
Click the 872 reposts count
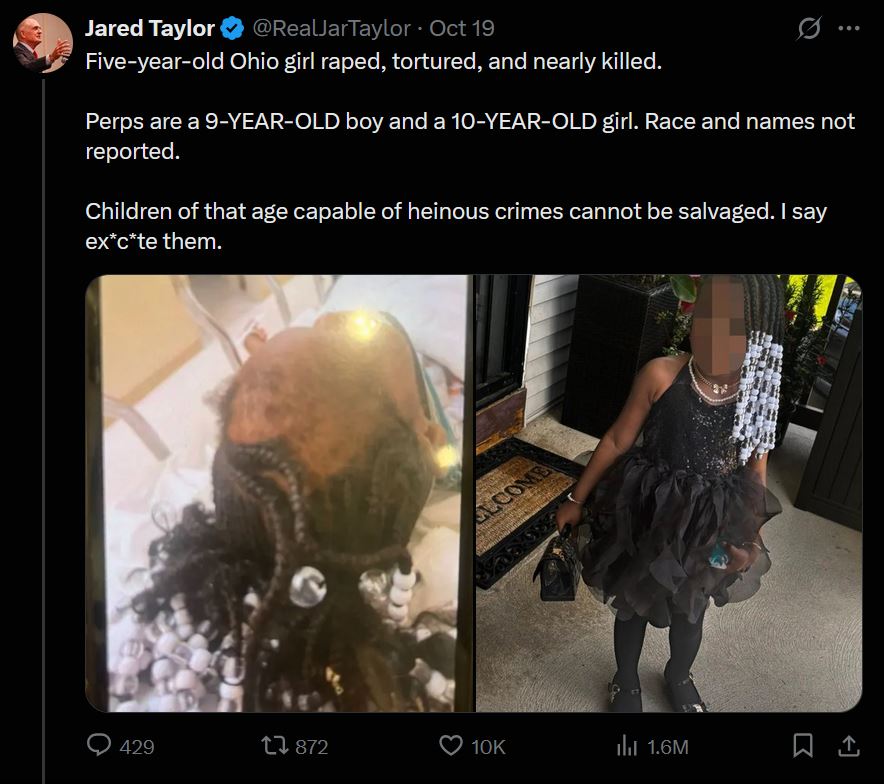click(x=312, y=747)
